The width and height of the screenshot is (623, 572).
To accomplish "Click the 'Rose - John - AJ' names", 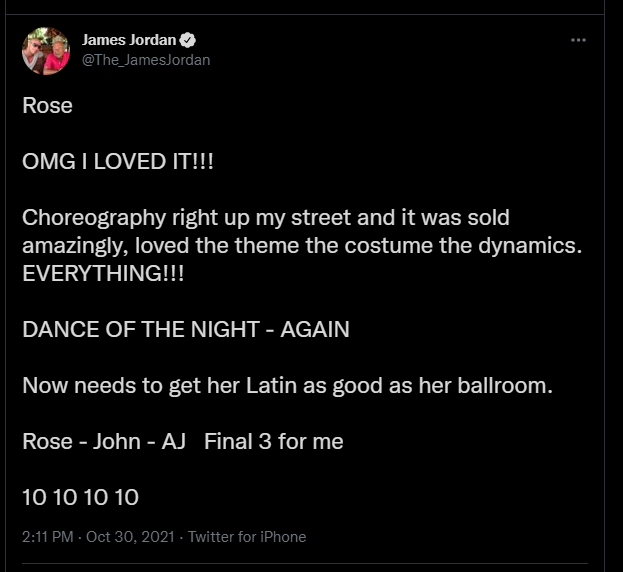I will [x=104, y=441].
